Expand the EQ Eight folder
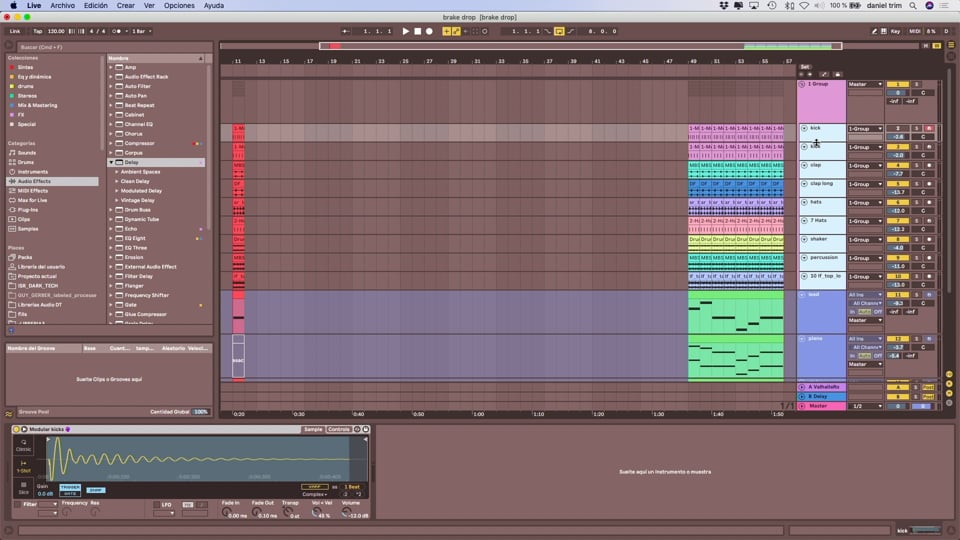Viewport: 960px width, 540px height. click(x=111, y=238)
